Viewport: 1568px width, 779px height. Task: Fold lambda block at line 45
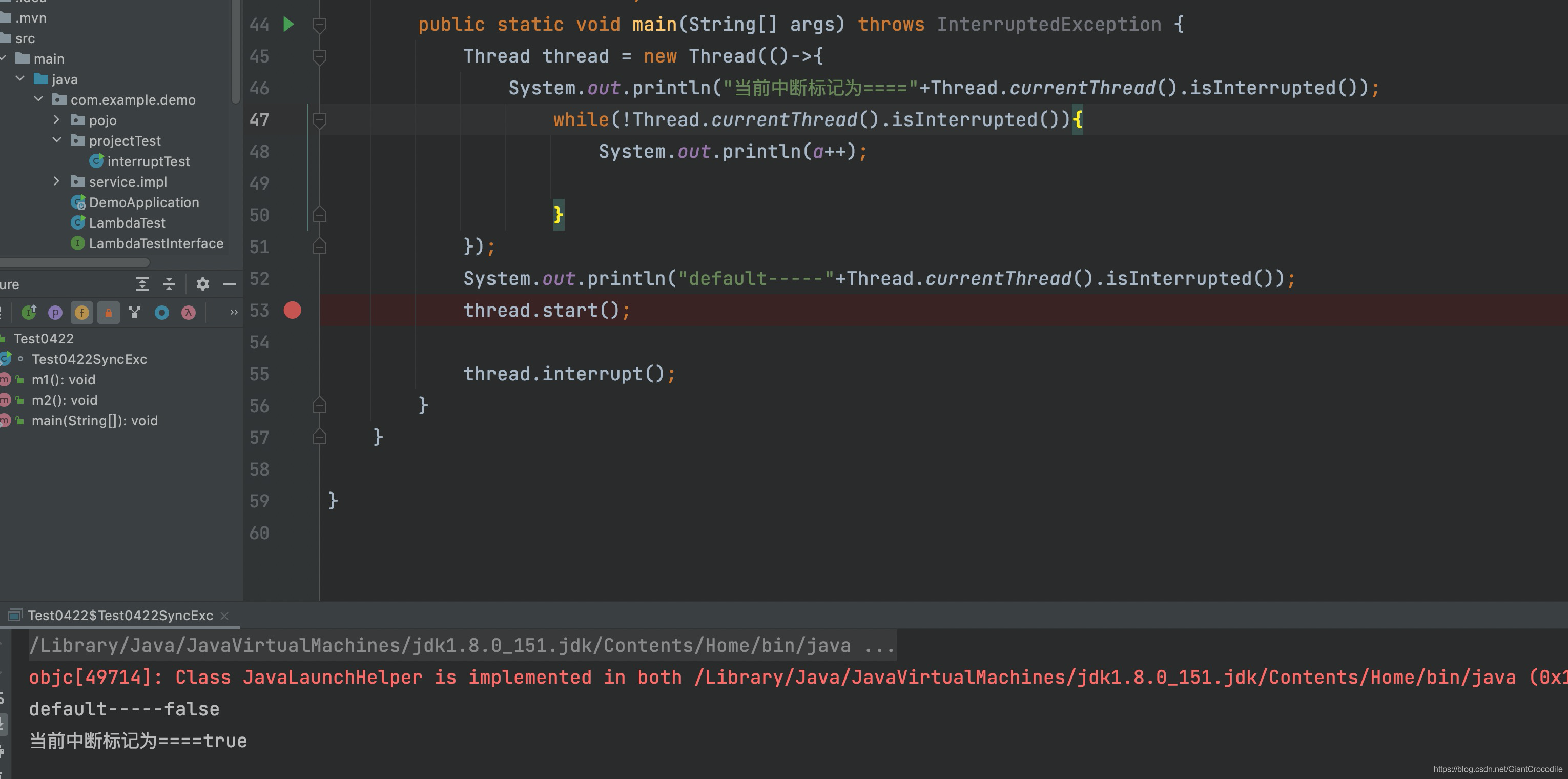click(320, 56)
